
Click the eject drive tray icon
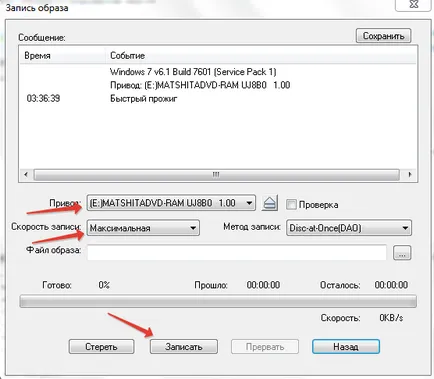269,203
